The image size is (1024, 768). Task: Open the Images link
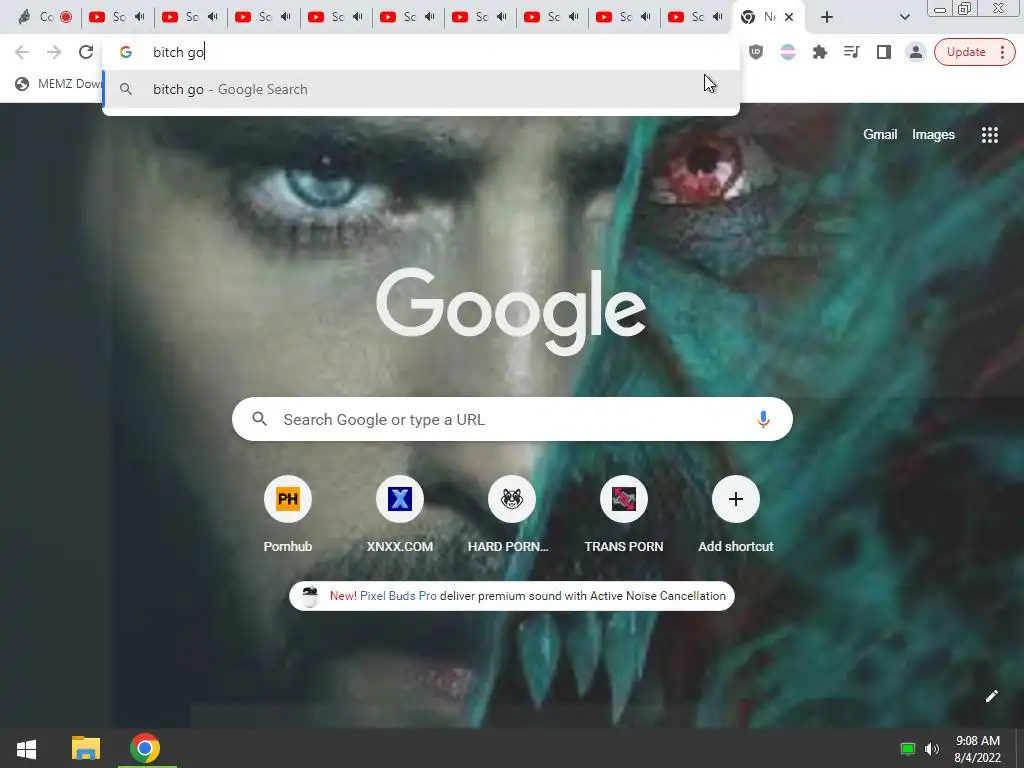coord(933,135)
